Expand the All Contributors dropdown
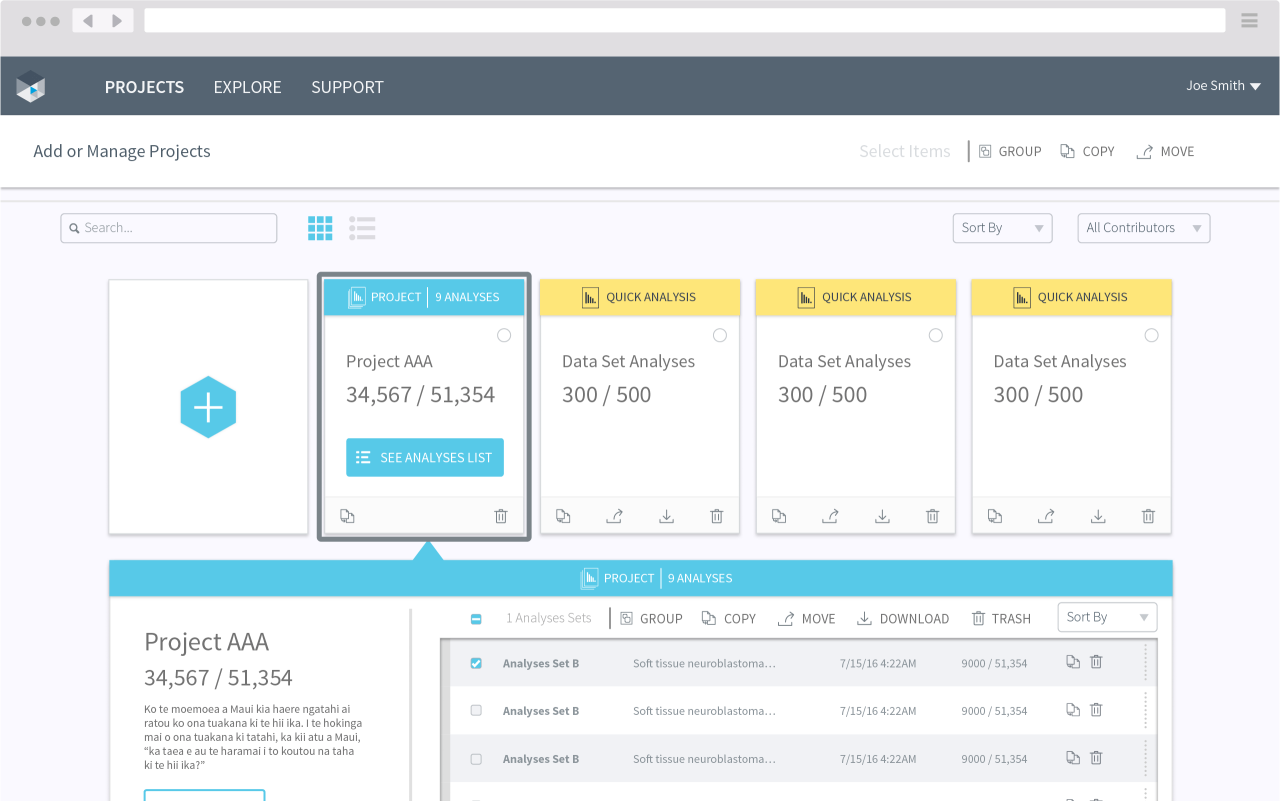The width and height of the screenshot is (1280, 801). click(1143, 228)
